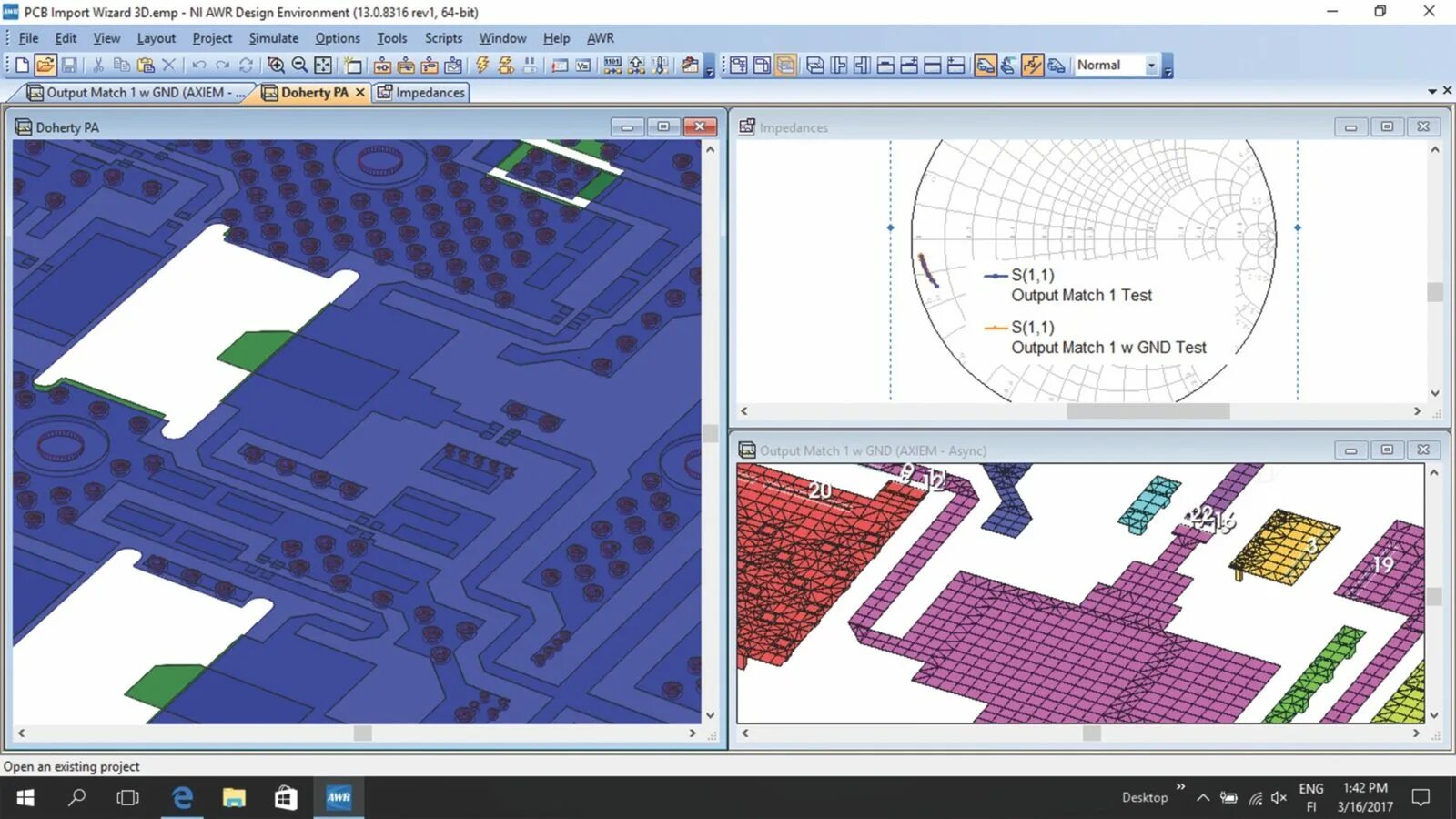This screenshot has height=819, width=1456.
Task: Maximize the Impedances graph window
Action: click(x=1387, y=126)
